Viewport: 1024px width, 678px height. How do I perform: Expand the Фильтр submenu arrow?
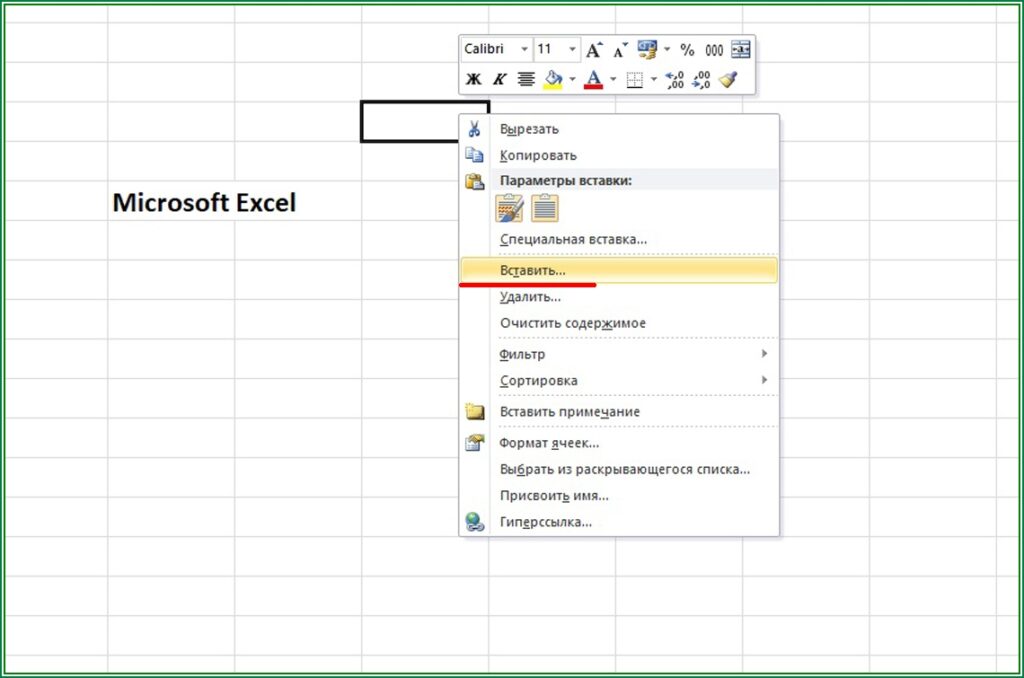764,353
